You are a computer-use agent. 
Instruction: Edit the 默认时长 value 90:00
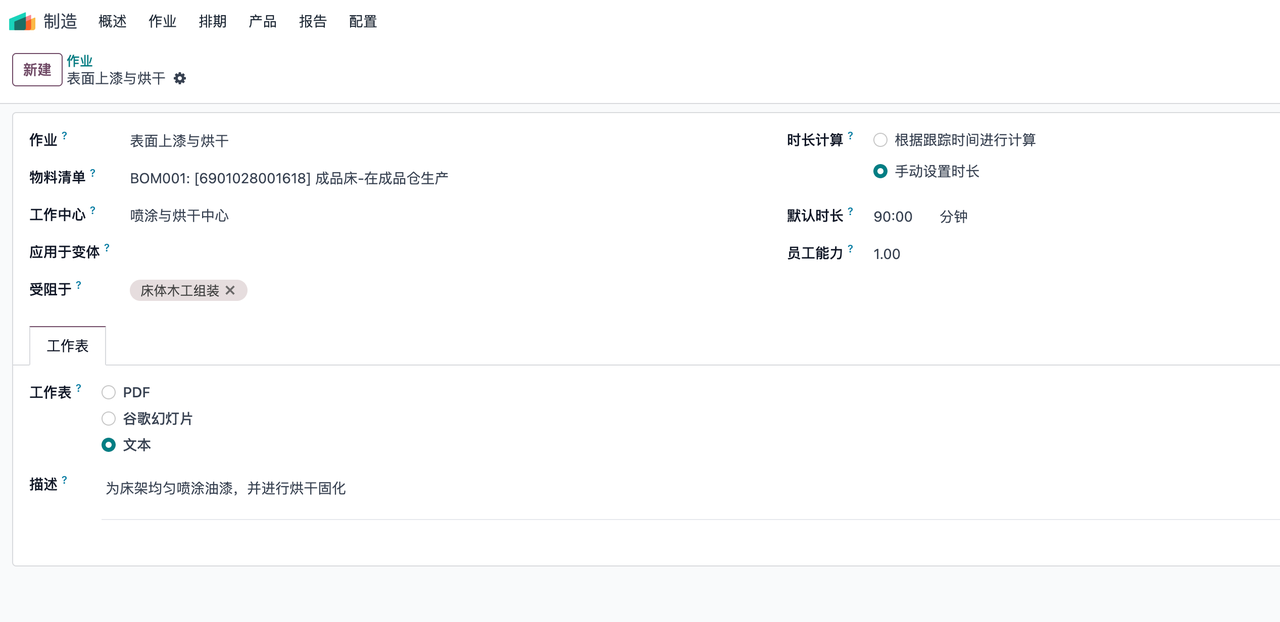pyautogui.click(x=893, y=216)
